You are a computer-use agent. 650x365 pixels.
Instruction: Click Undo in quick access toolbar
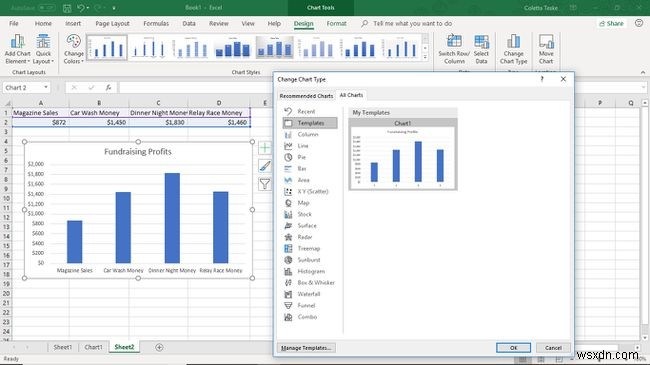(81, 8)
